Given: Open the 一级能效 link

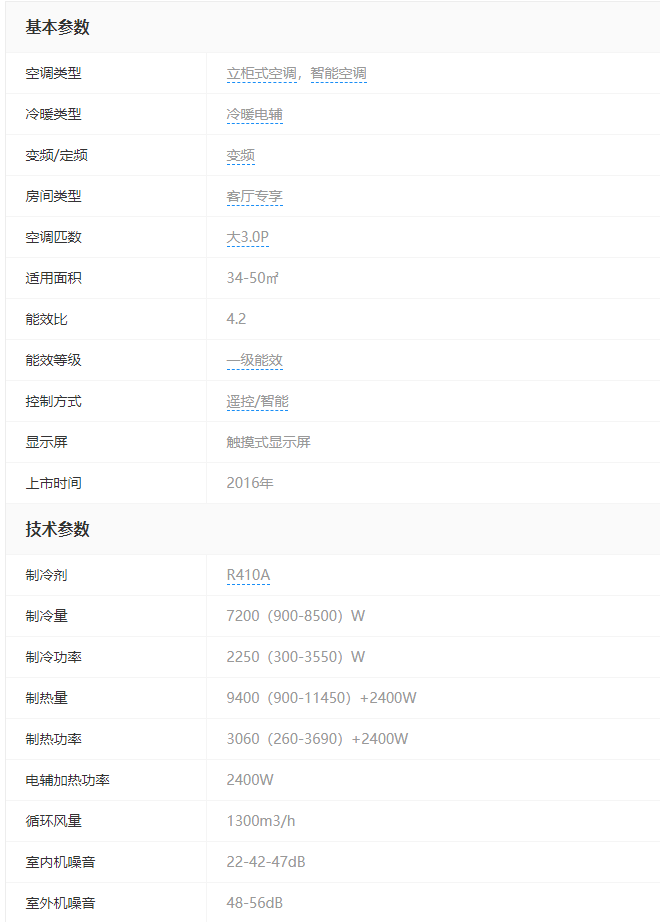Looking at the screenshot, I should (254, 360).
